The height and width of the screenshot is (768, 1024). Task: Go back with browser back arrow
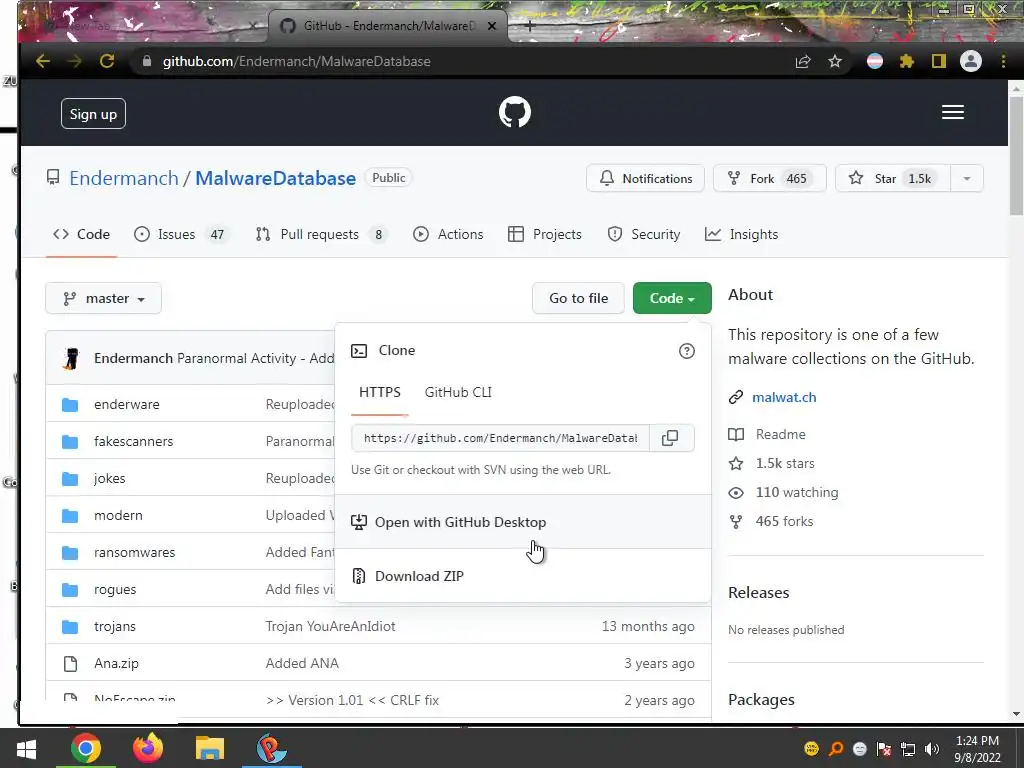43,61
